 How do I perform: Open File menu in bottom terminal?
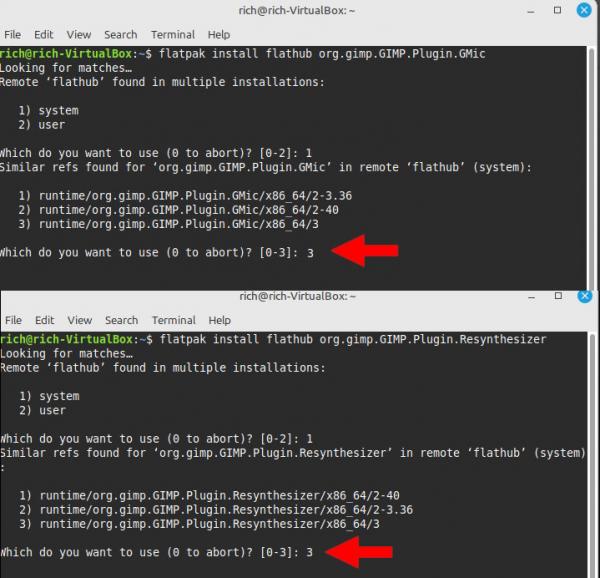tap(13, 320)
